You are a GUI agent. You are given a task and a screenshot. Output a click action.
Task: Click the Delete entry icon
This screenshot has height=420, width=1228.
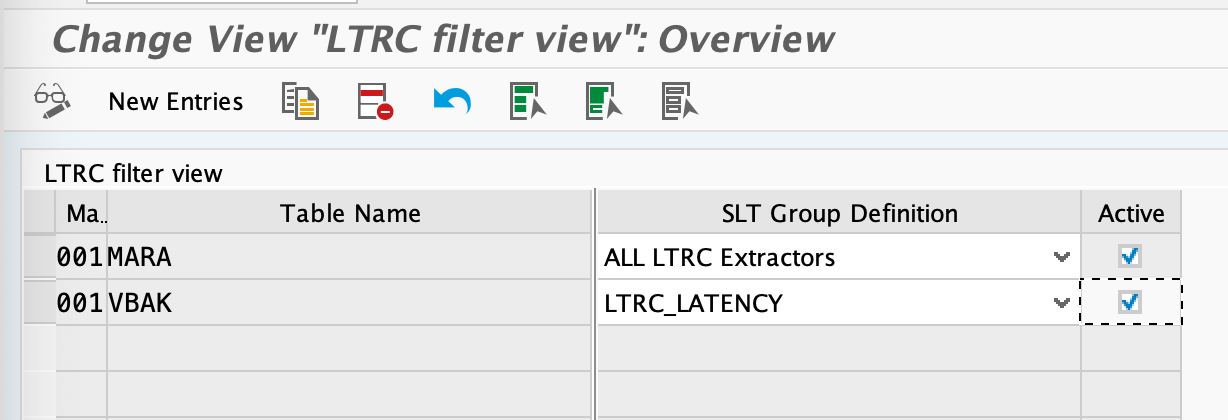375,101
